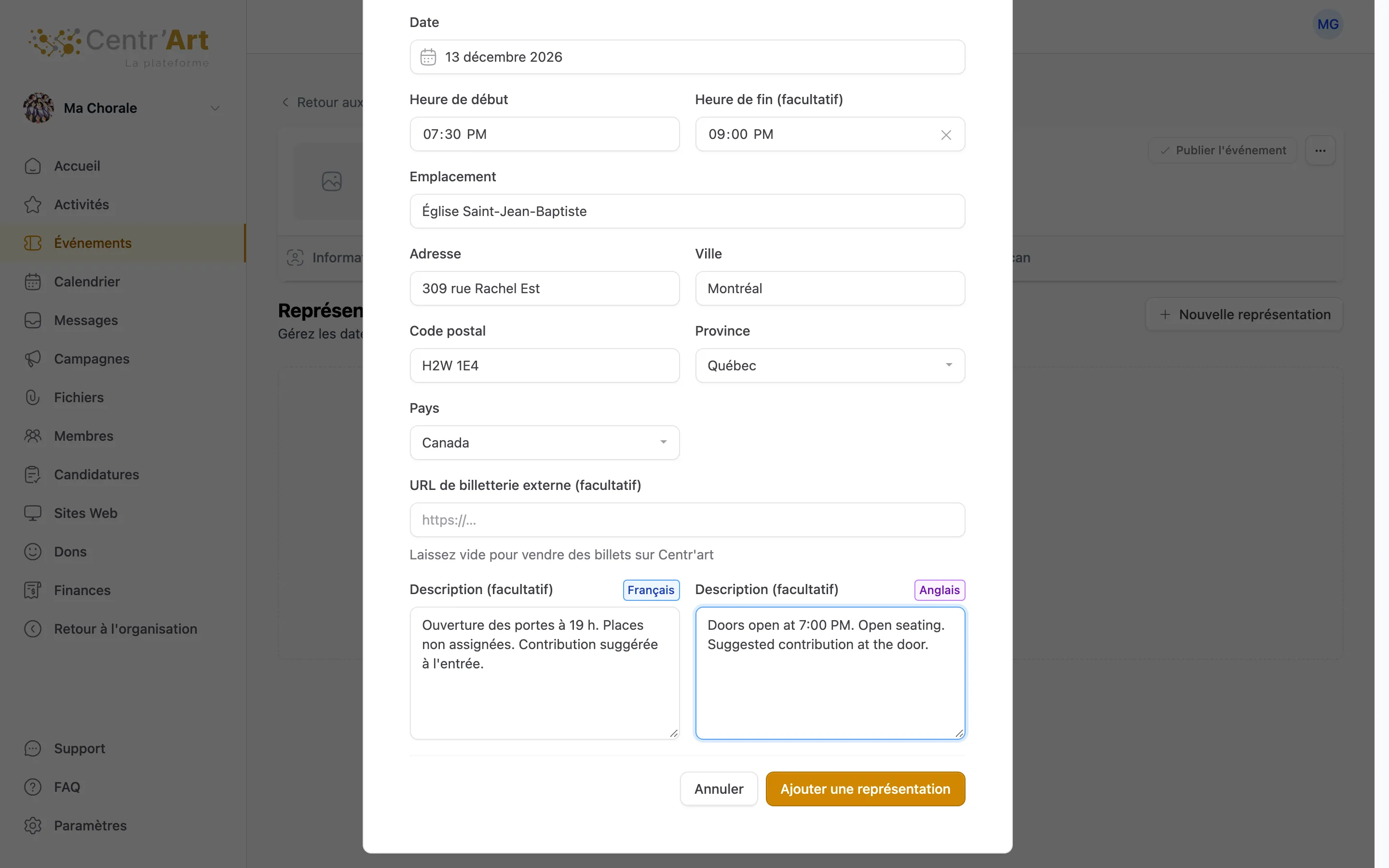The height and width of the screenshot is (868, 1389).
Task: Open Accueil from the sidebar home icon
Action: point(33,166)
